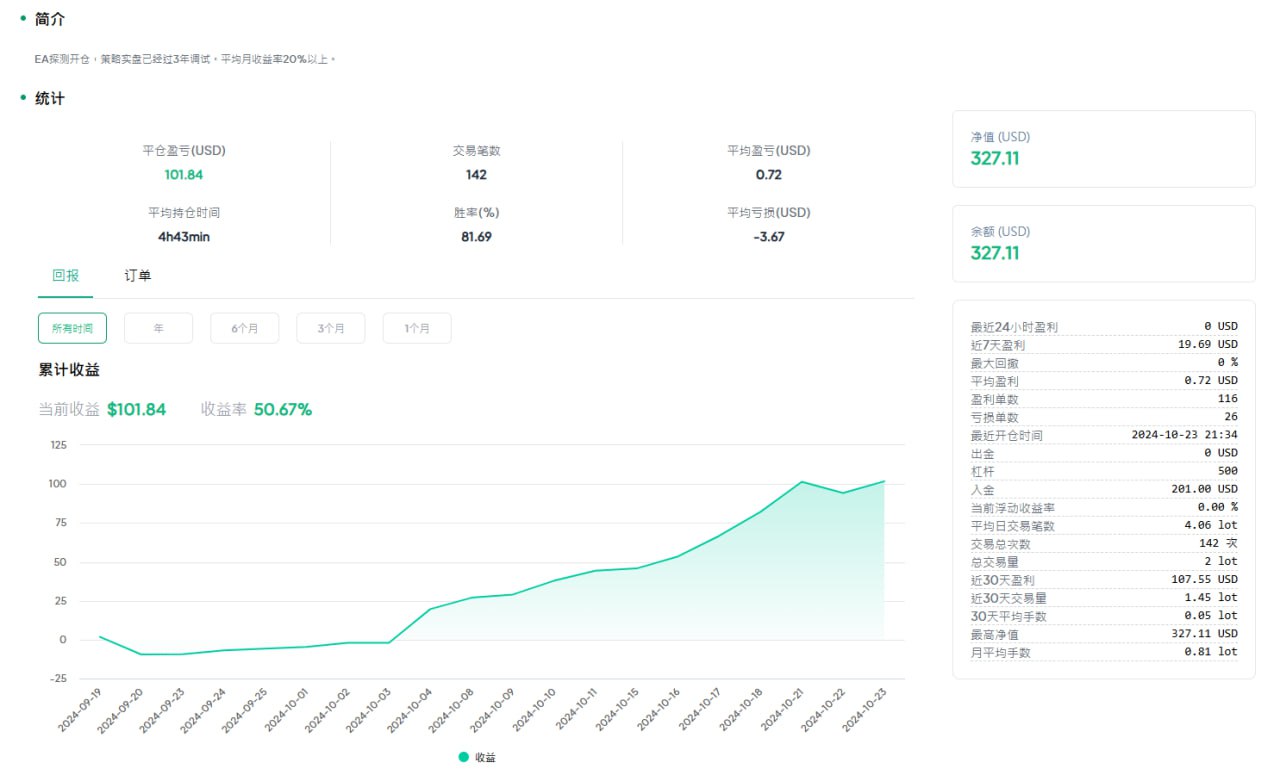Click the 2024-10-23 x-axis date label
This screenshot has width=1280, height=775.
(x=866, y=710)
